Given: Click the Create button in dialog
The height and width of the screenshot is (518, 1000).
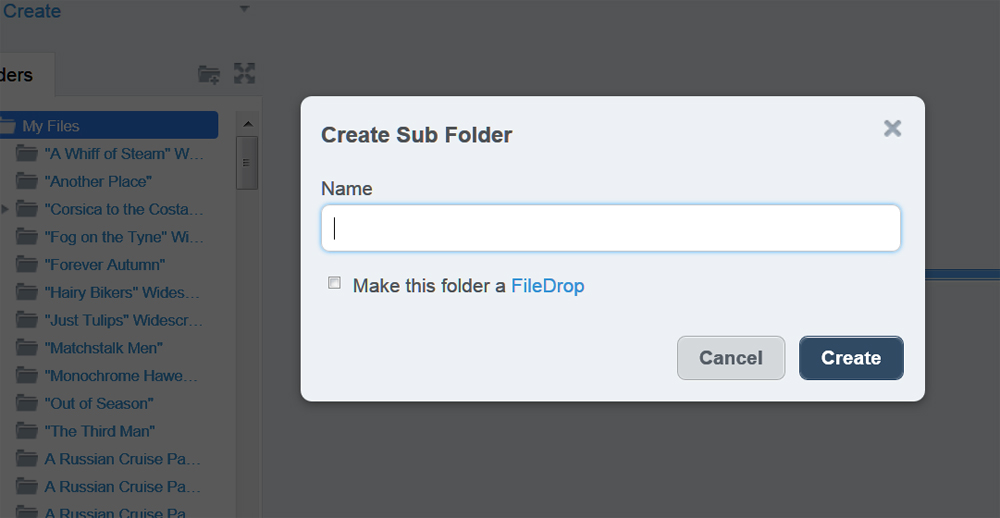Looking at the screenshot, I should [x=851, y=358].
